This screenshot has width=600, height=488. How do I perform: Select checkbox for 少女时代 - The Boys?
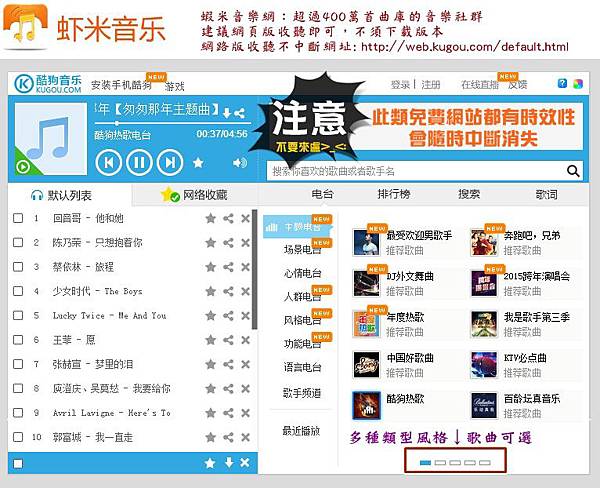pos(18,291)
